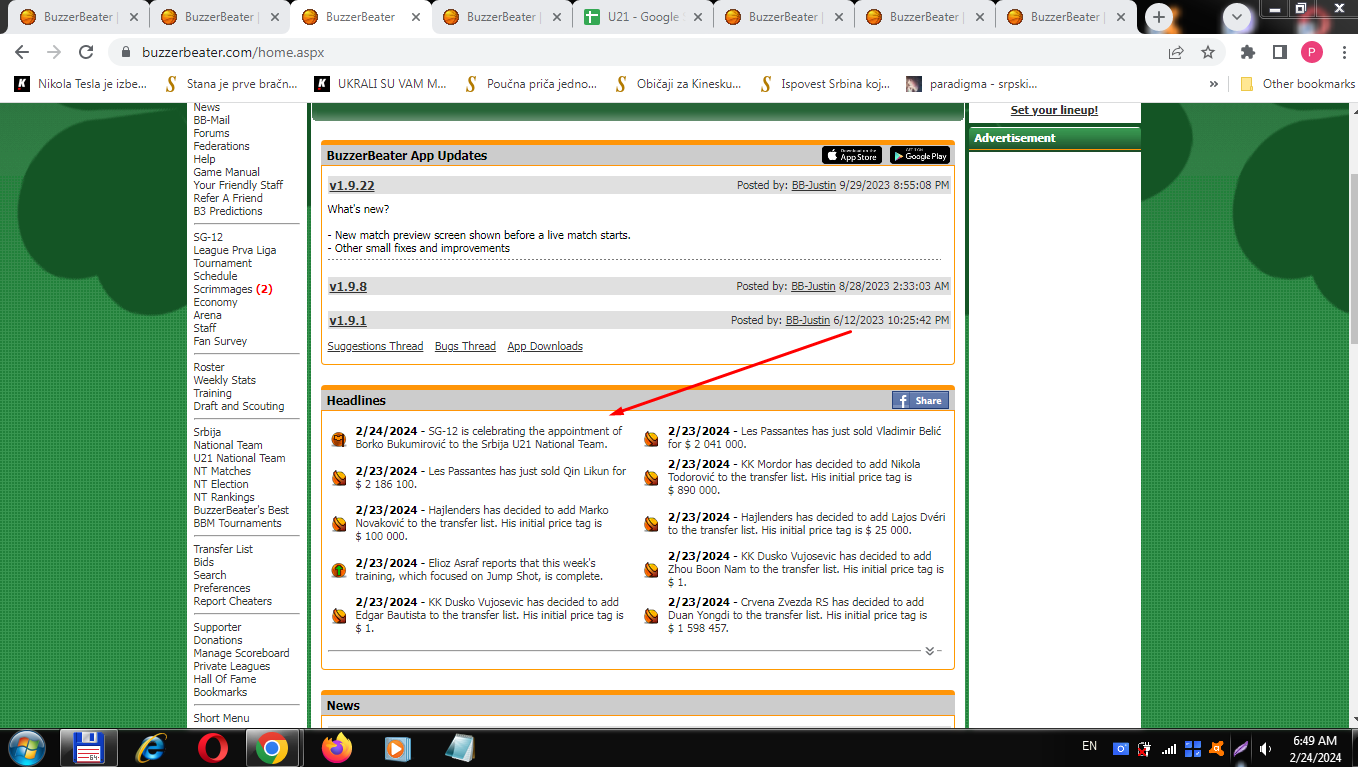Image resolution: width=1358 pixels, height=767 pixels.
Task: Reload the page with the refresh icon
Action: click(86, 52)
